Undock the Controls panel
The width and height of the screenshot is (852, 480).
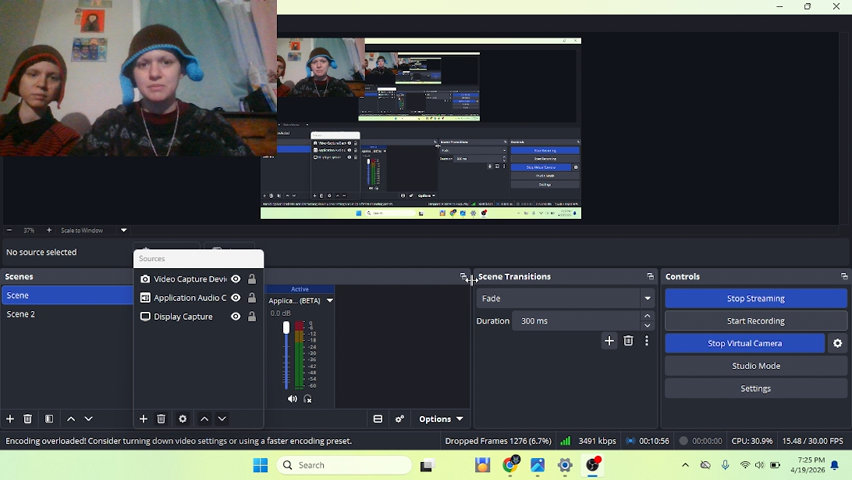(x=844, y=276)
